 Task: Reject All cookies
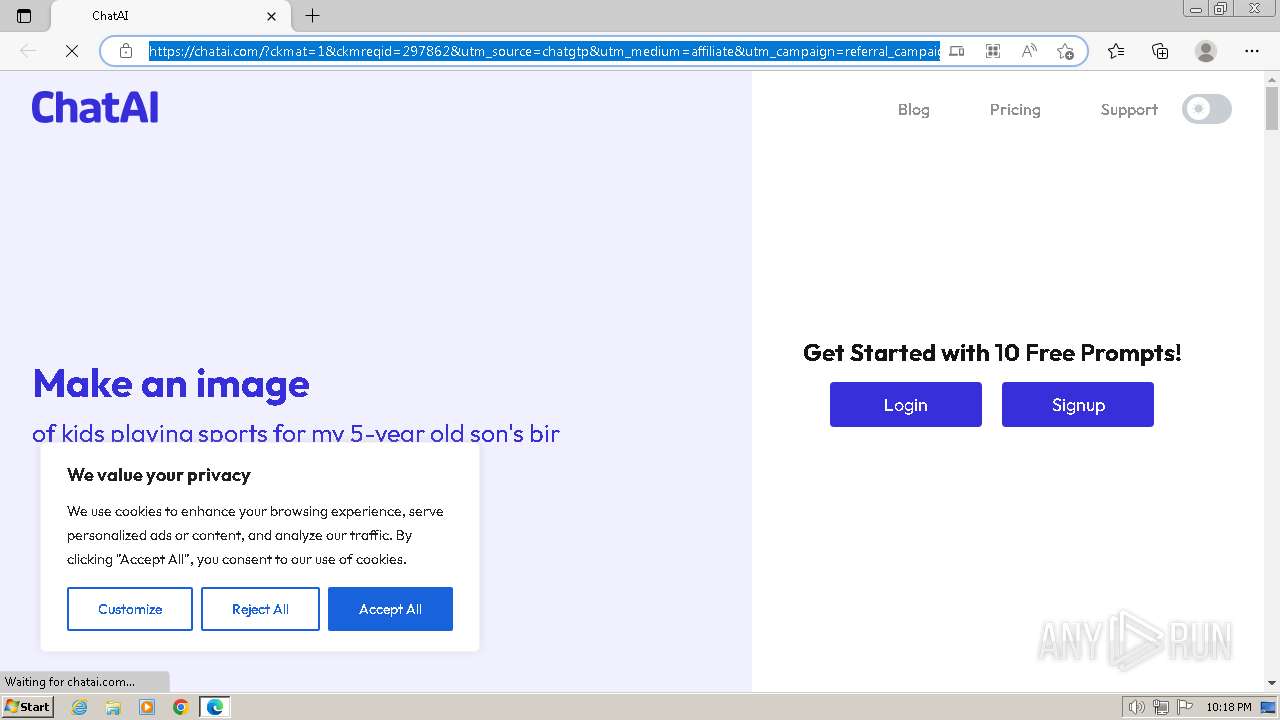click(x=260, y=609)
